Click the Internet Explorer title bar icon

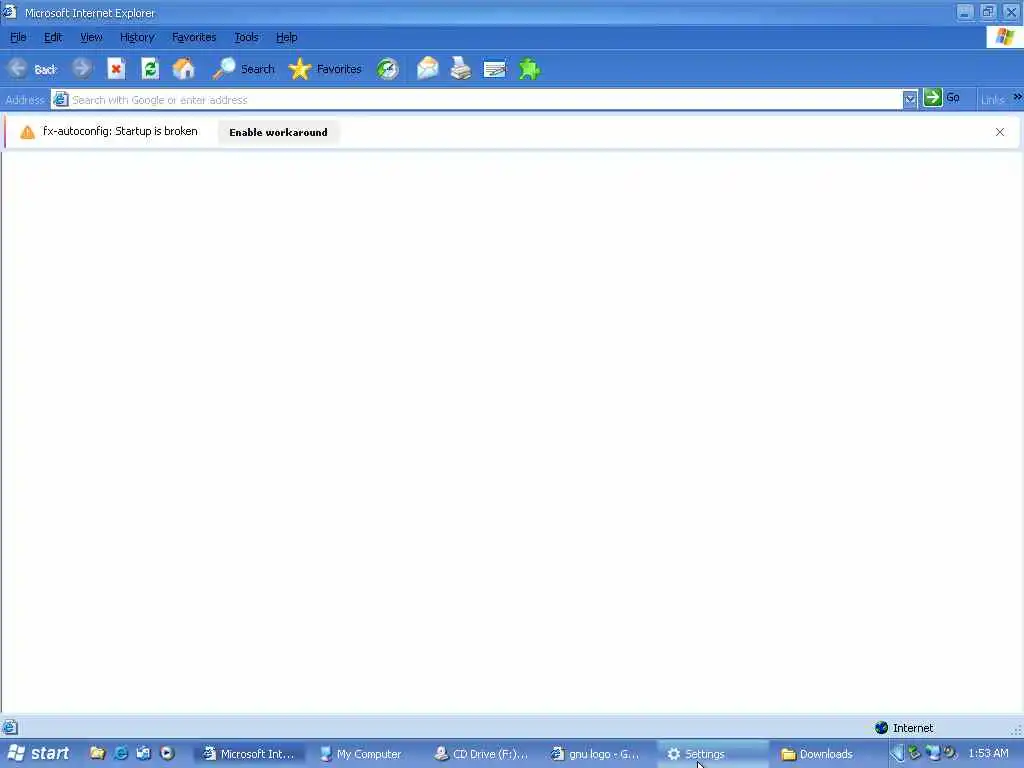tap(10, 12)
